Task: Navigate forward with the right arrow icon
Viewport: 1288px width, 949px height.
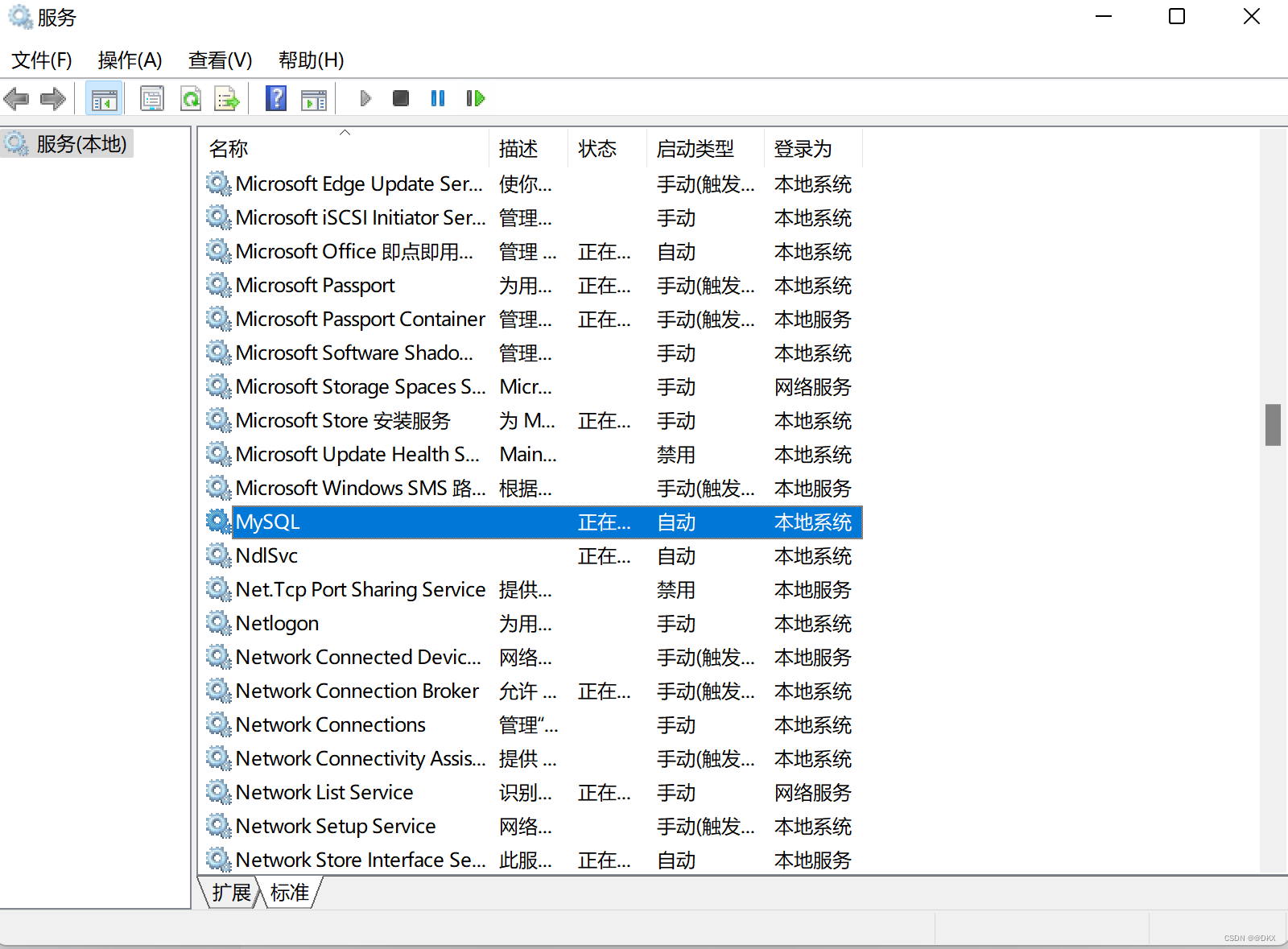Action: click(53, 97)
